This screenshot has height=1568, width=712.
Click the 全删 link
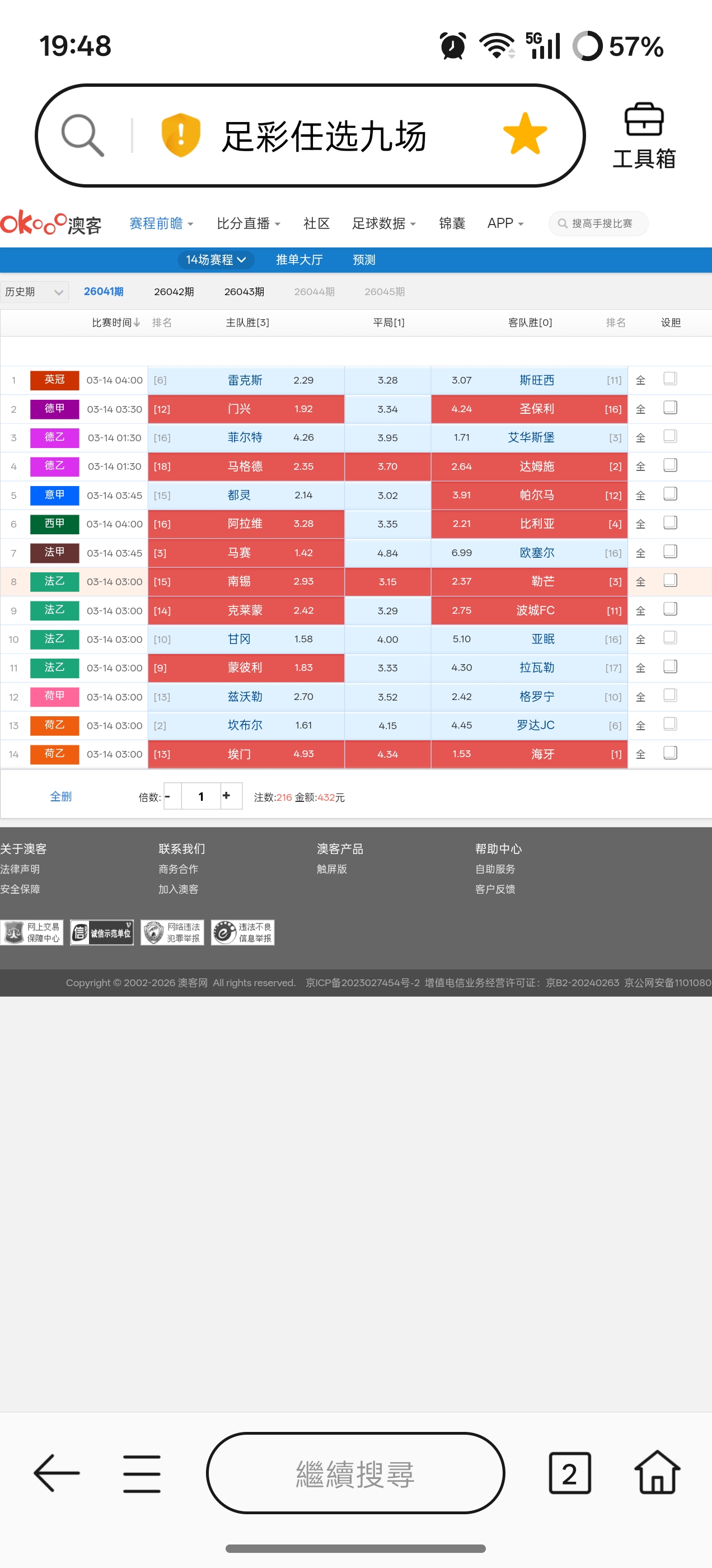coord(61,796)
